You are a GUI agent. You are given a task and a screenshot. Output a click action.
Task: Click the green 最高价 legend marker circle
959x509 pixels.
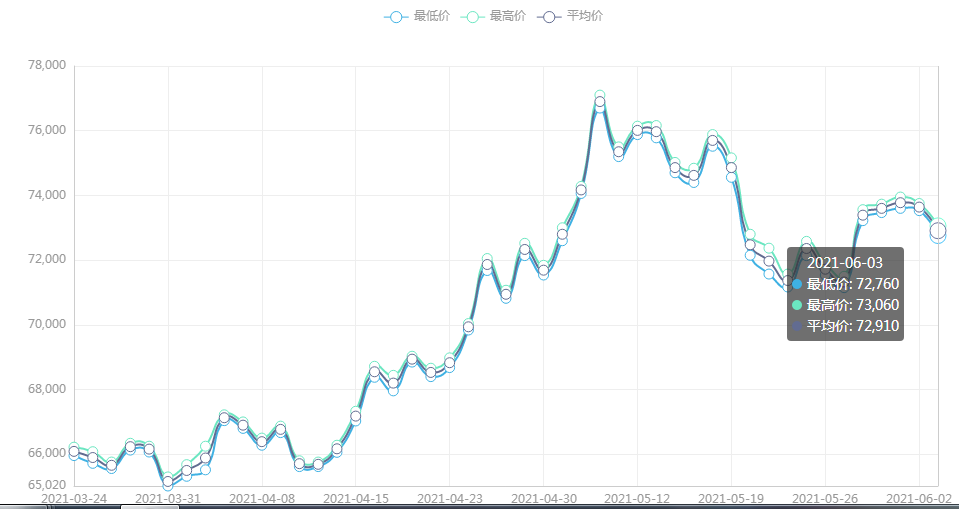[x=473, y=17]
